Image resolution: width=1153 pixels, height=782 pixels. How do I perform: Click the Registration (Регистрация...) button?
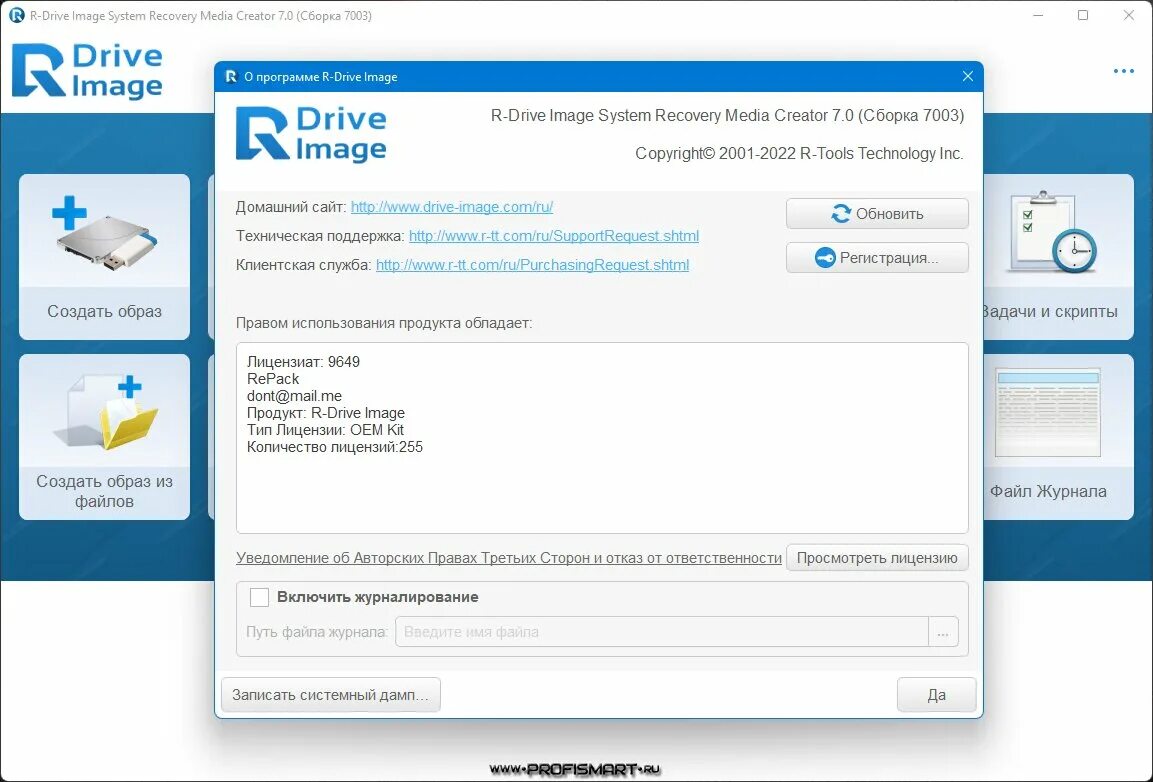pyautogui.click(x=877, y=258)
